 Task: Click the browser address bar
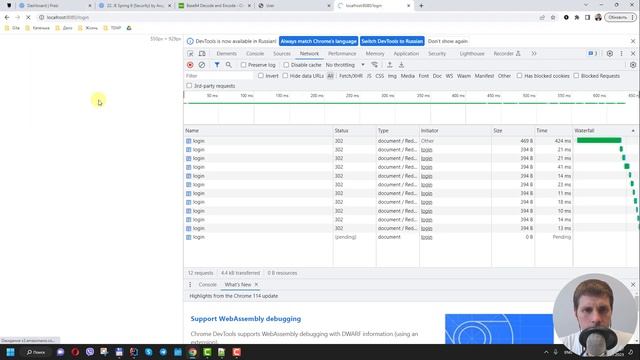pyautogui.click(x=286, y=18)
